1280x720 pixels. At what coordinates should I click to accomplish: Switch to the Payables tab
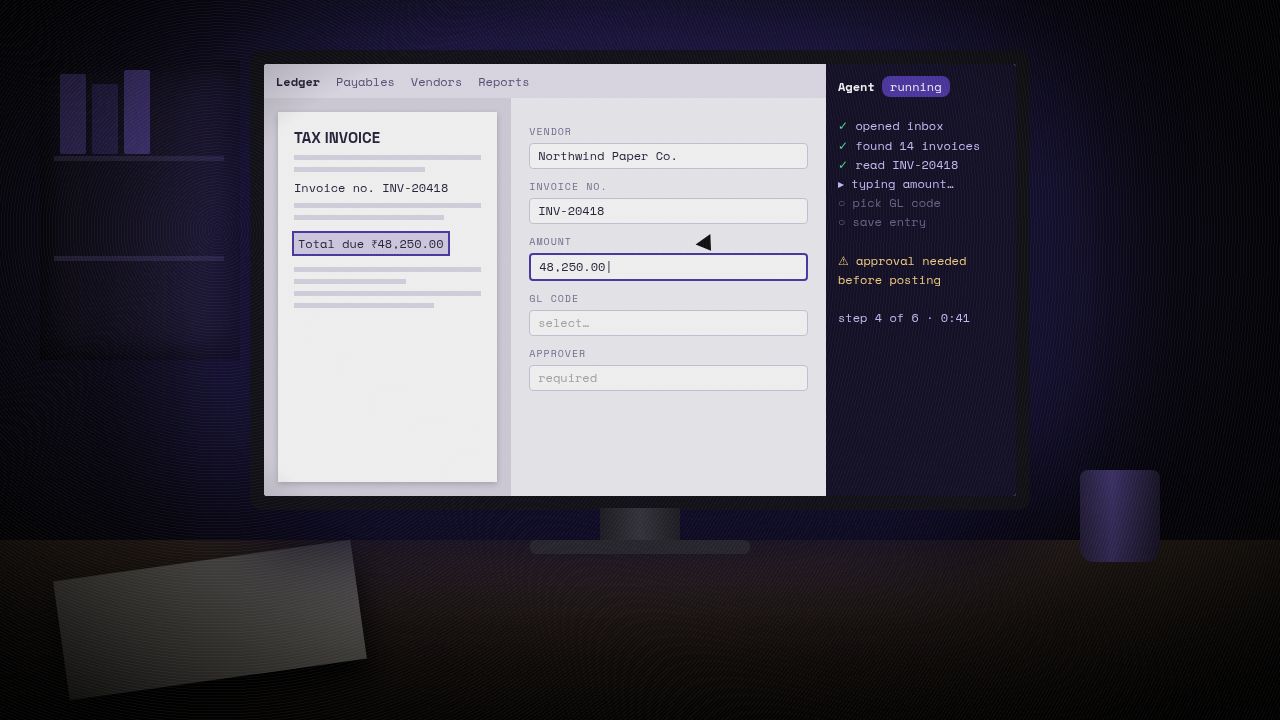[365, 82]
